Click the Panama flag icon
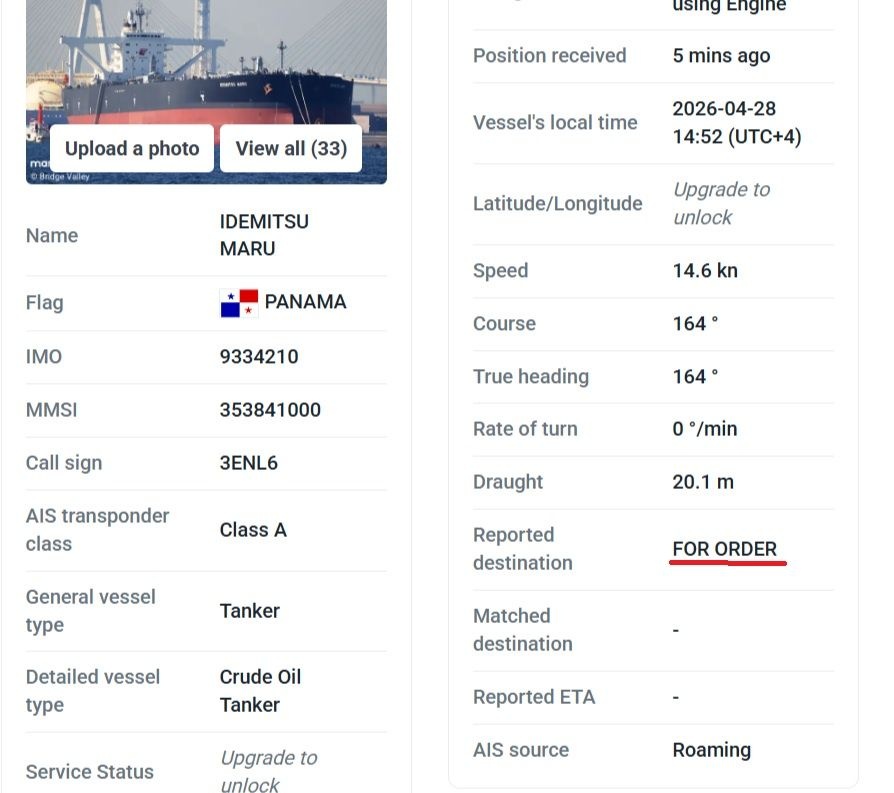Screen dimensions: 894x793 pyautogui.click(x=239, y=303)
